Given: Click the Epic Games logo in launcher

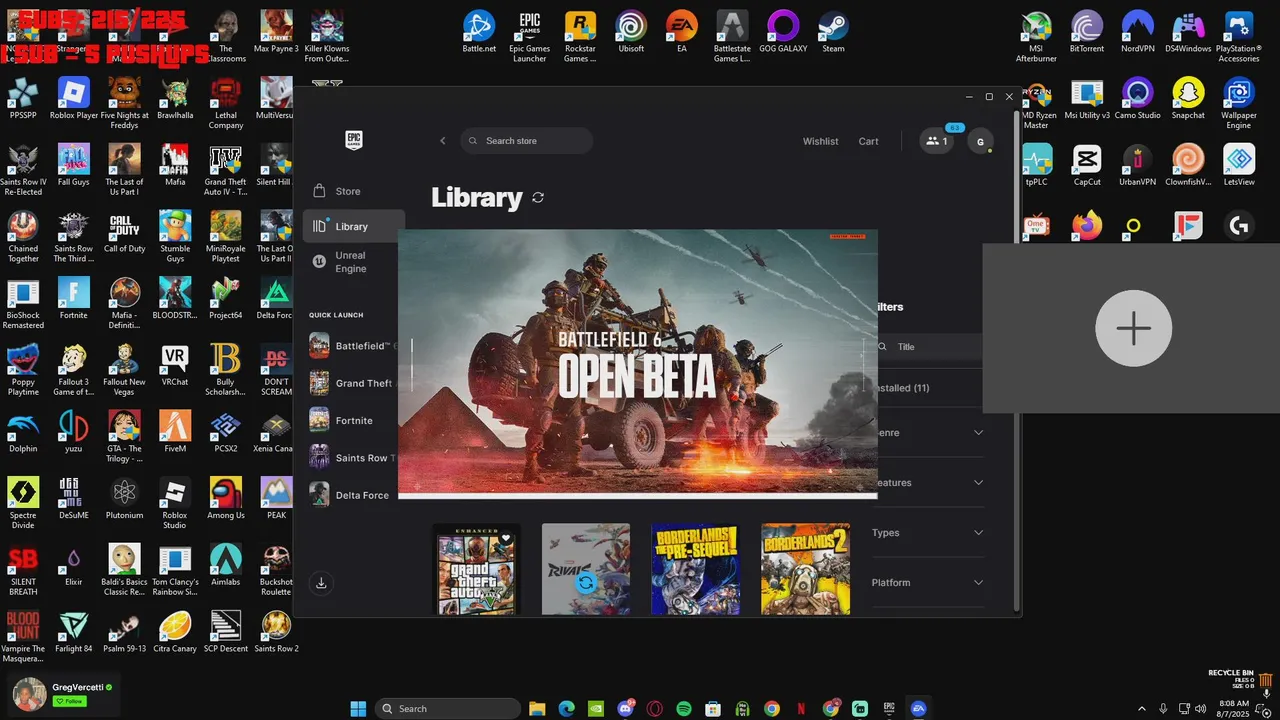Looking at the screenshot, I should [x=353, y=140].
